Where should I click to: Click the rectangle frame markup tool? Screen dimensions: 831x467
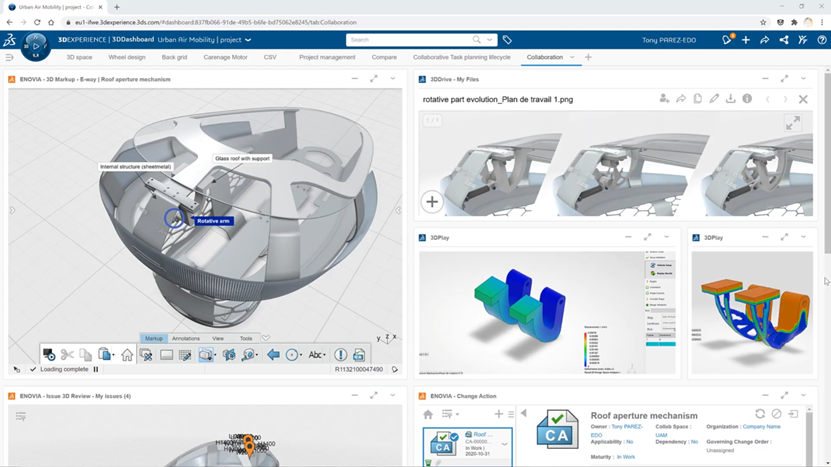(x=166, y=355)
